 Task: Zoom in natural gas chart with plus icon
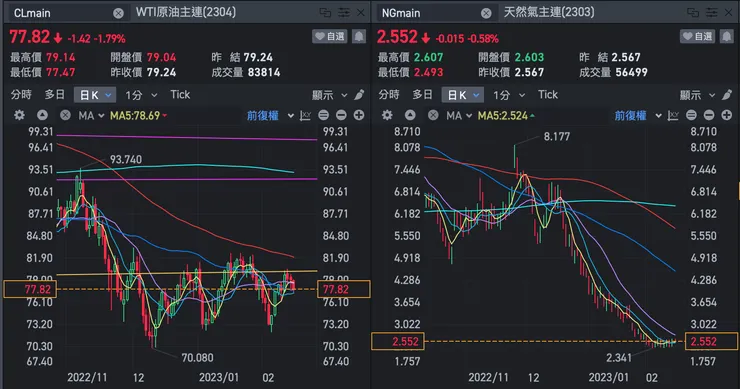727,115
